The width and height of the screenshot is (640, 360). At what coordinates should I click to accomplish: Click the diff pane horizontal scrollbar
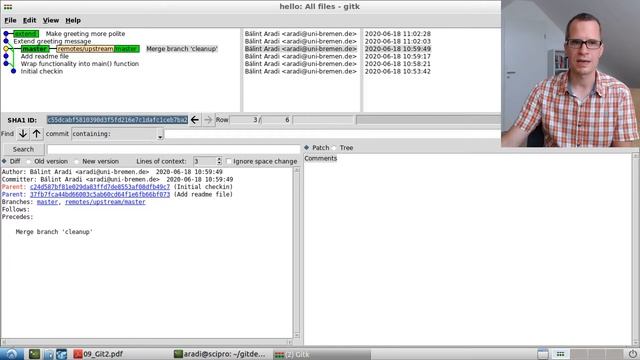point(147,342)
